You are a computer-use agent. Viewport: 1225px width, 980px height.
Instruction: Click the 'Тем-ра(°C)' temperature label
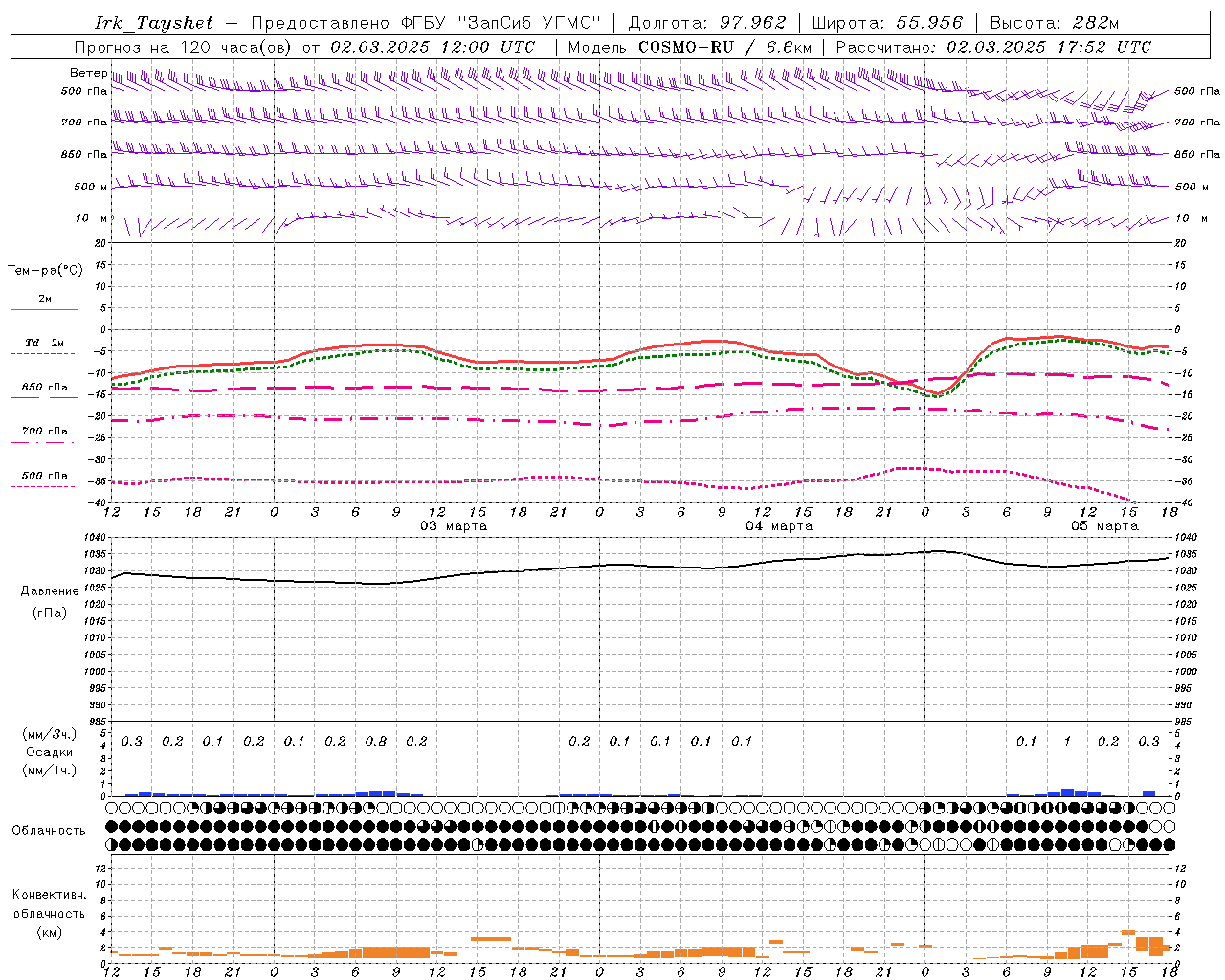[45, 271]
